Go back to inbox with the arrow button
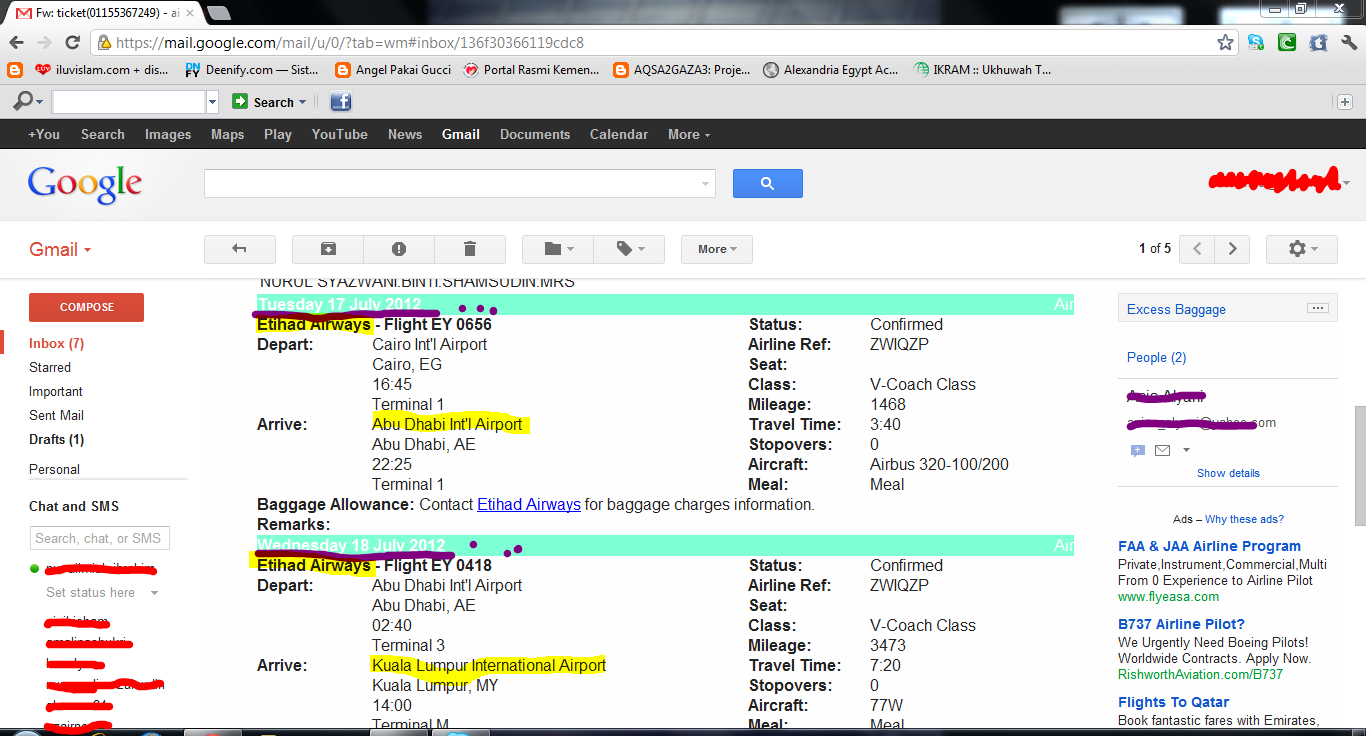Image resolution: width=1366 pixels, height=736 pixels. pos(239,249)
